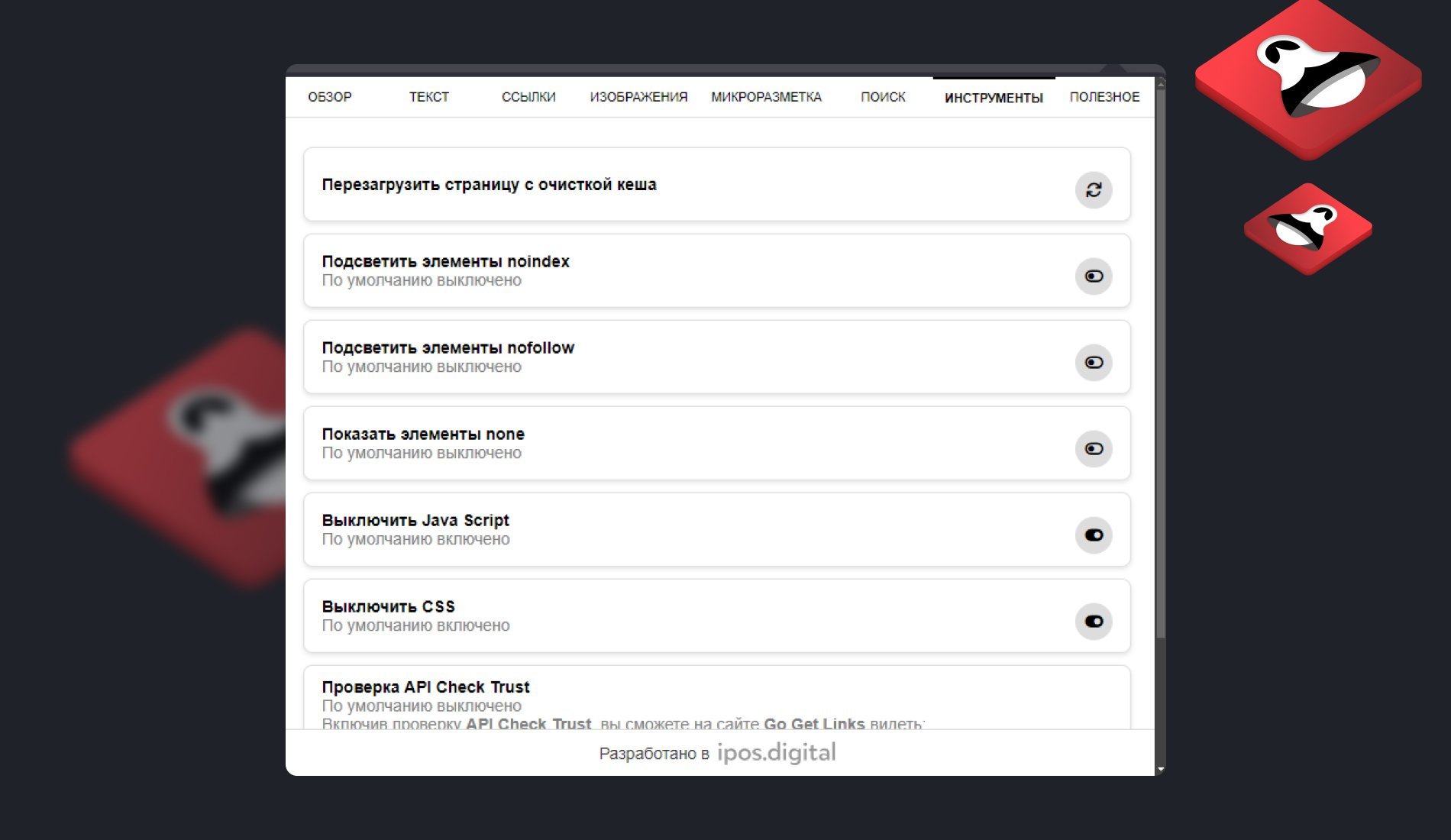
Task: Toggle the Выключить CSS switch
Action: [x=1094, y=621]
